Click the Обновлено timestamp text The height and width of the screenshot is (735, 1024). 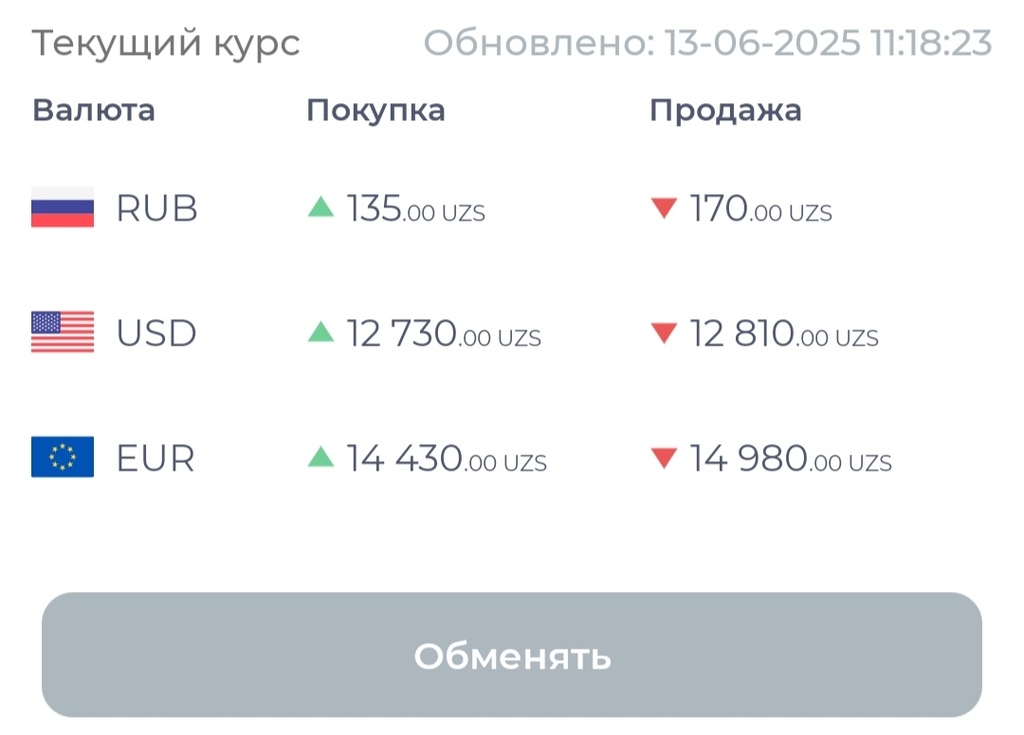[x=707, y=43]
